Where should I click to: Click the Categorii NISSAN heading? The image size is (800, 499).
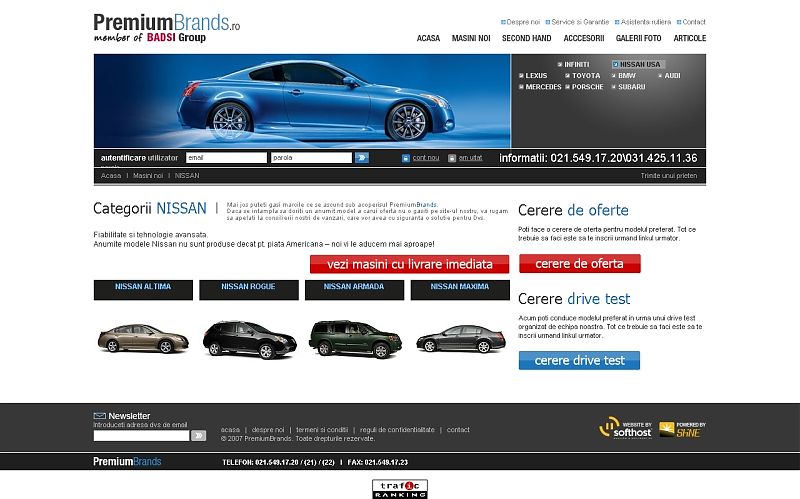pyautogui.click(x=150, y=208)
